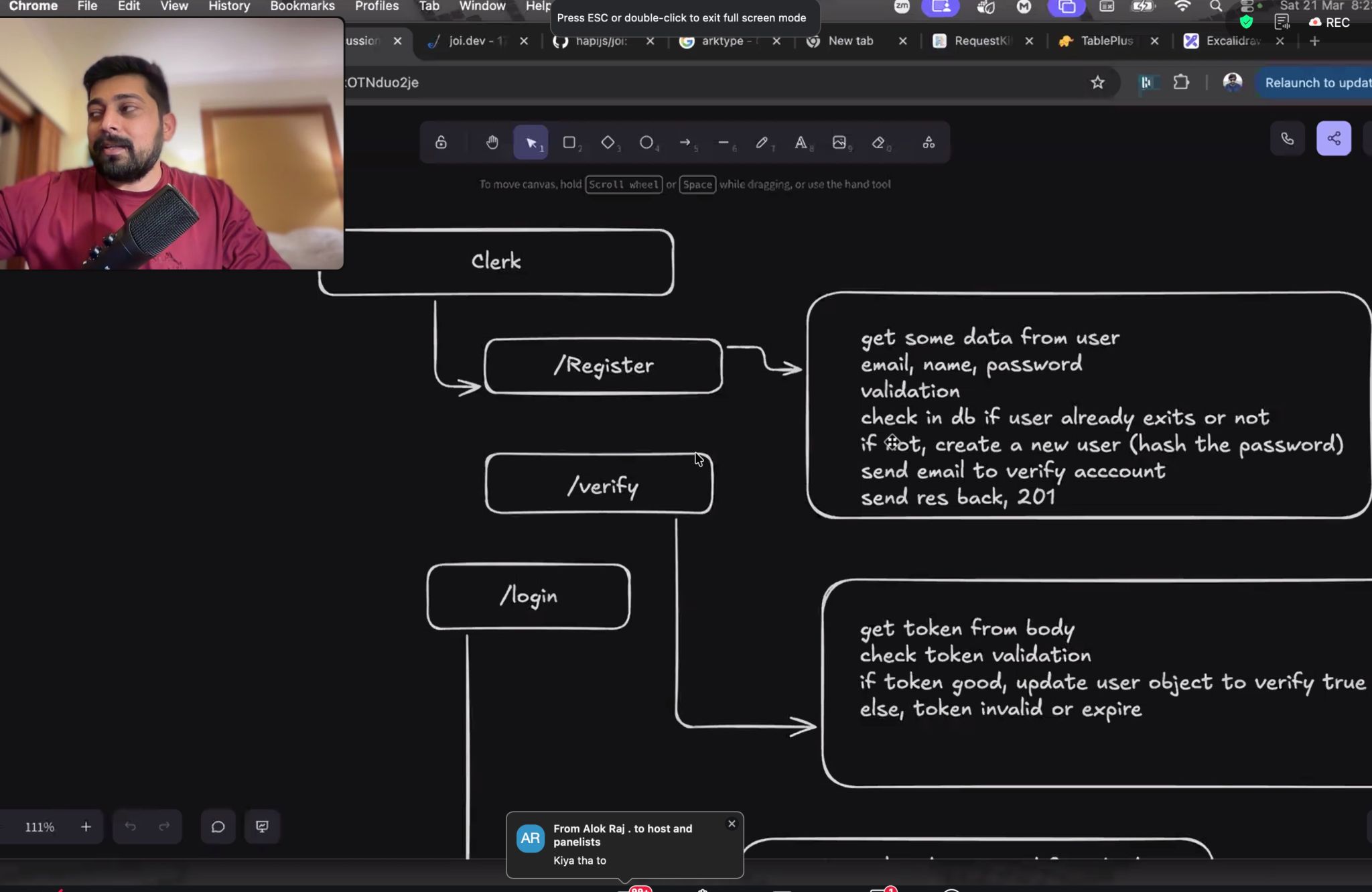This screenshot has width=1372, height=892.
Task: Open the live collaboration share button
Action: 1333,139
